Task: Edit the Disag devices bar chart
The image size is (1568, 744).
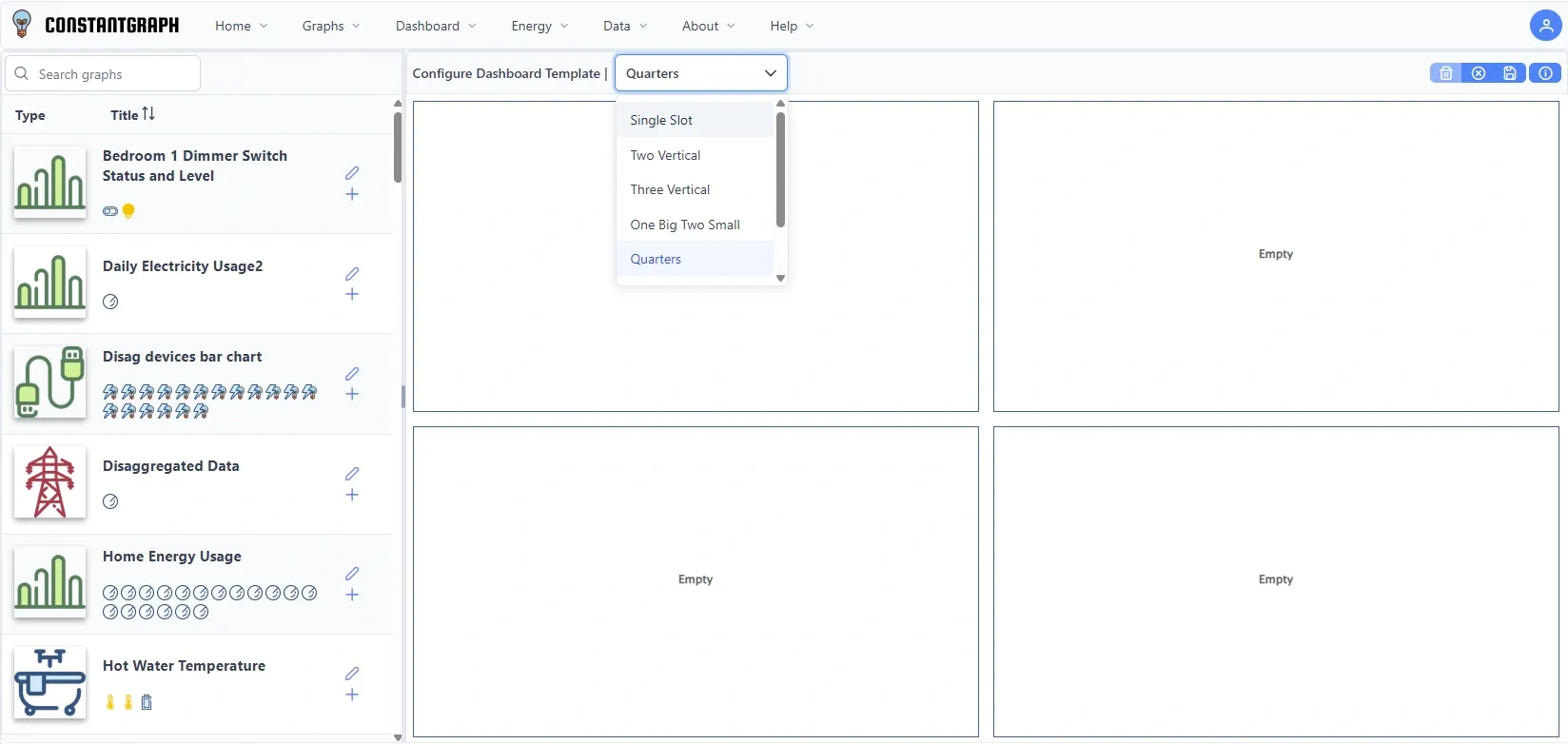Action: point(352,374)
